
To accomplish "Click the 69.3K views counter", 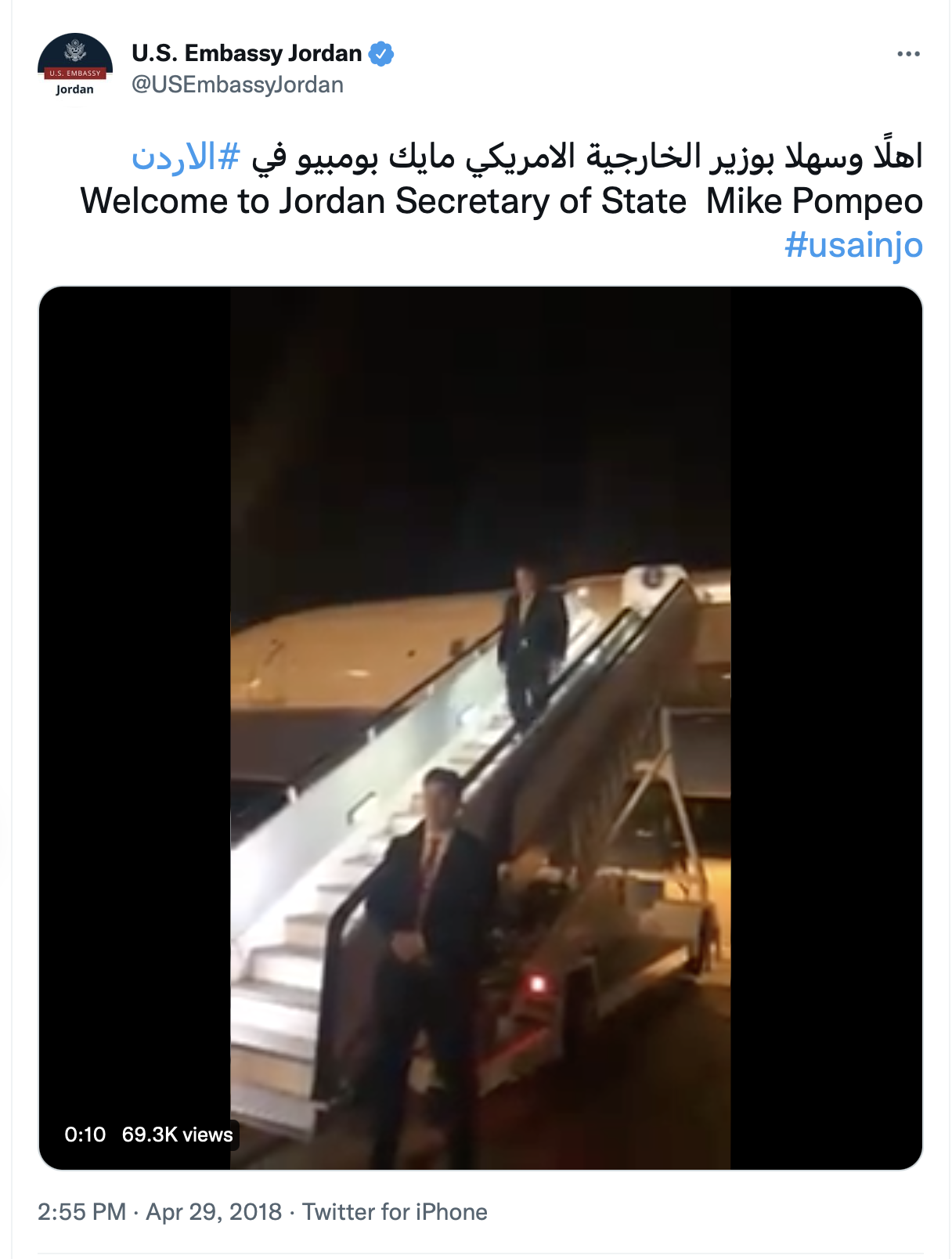I will tap(178, 1135).
